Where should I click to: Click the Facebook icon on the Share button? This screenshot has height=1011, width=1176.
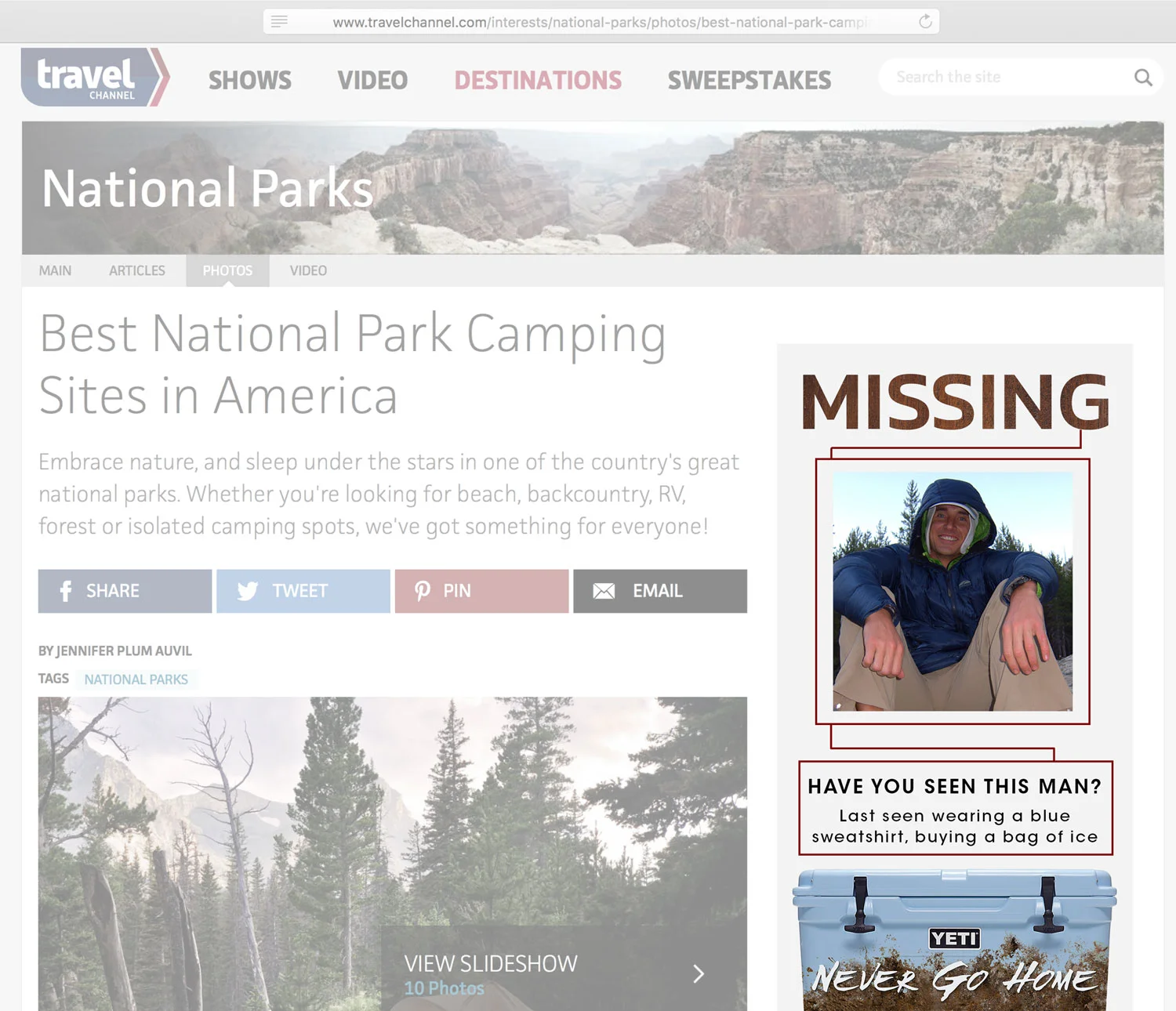point(66,591)
